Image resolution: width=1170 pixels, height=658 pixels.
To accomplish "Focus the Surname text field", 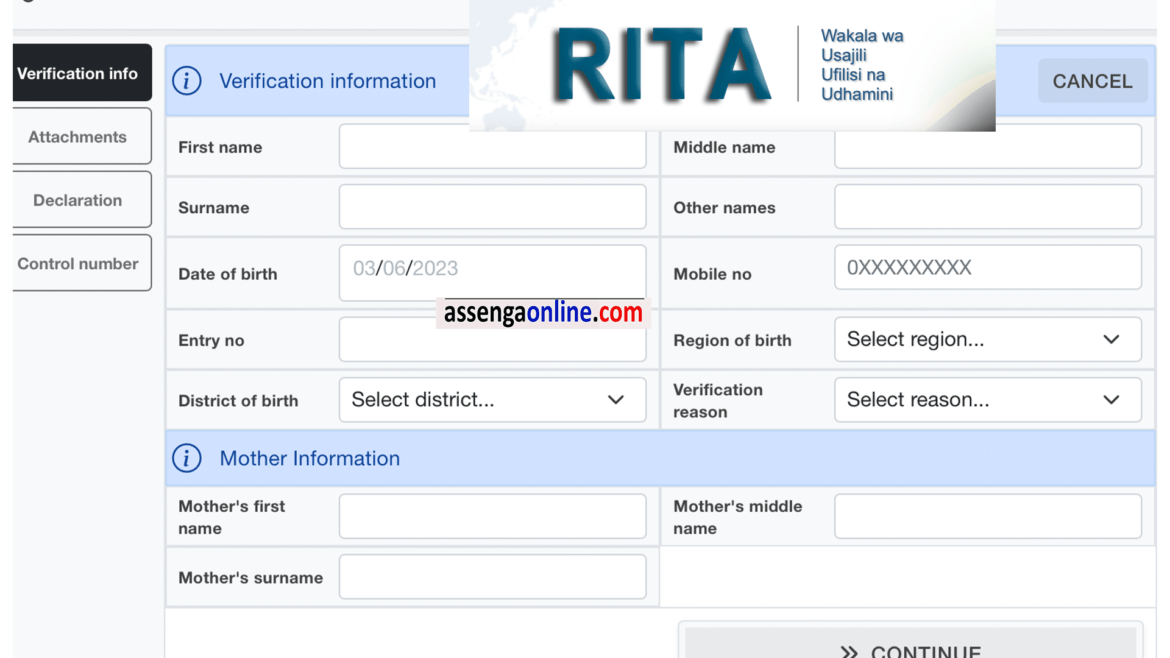I will [492, 208].
